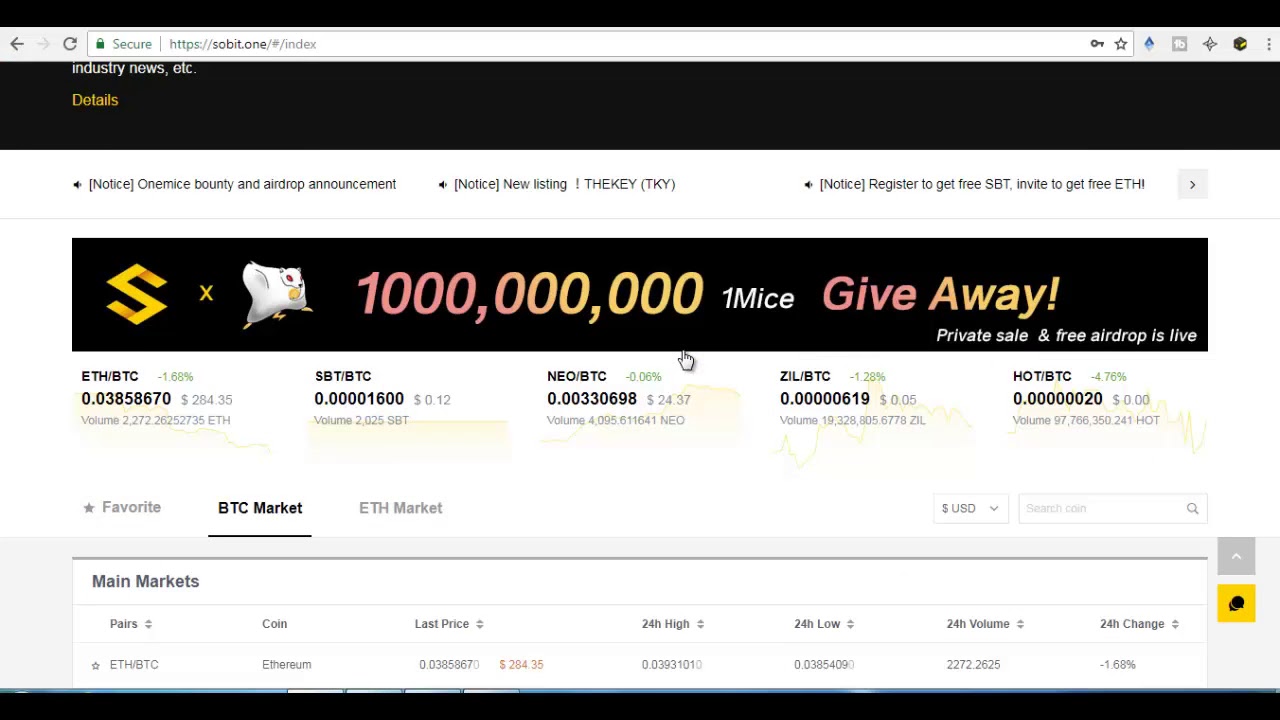Click the 2272.2625 volume cell
Screen dimensions: 1280x720
coord(973,665)
